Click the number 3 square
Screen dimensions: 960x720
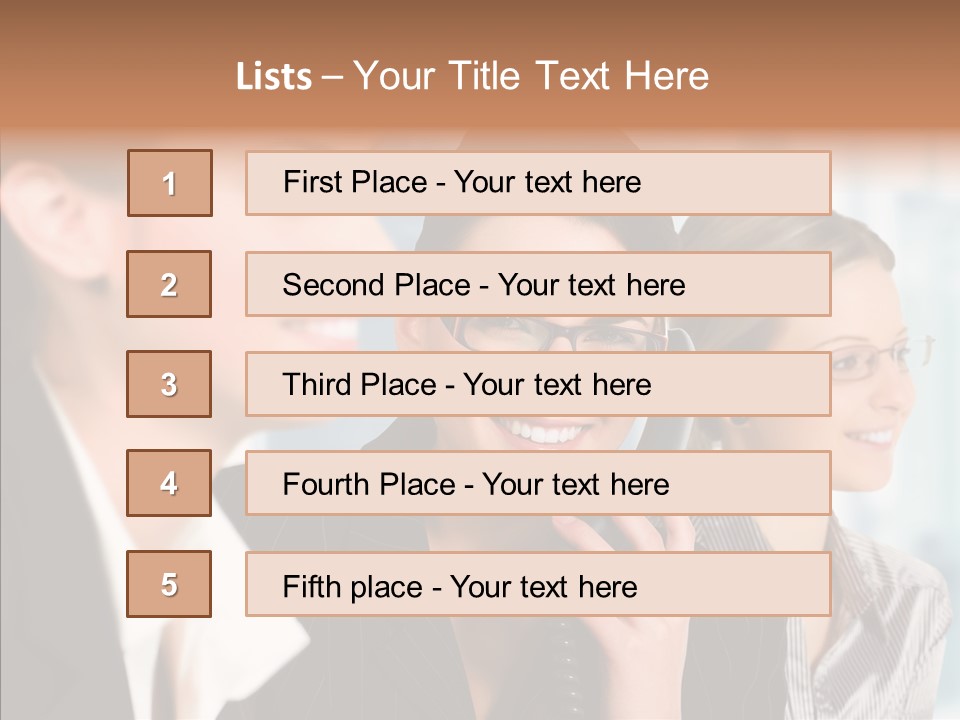click(169, 384)
